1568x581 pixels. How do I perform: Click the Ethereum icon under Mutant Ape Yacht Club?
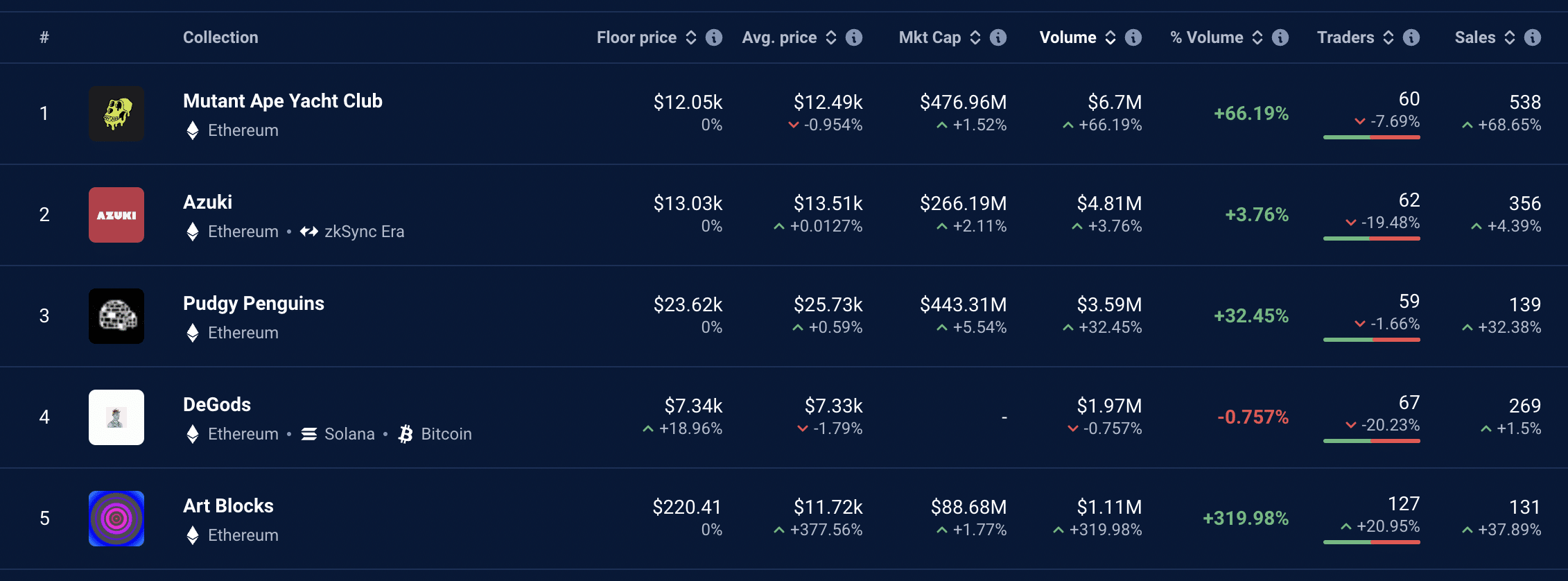(x=193, y=130)
